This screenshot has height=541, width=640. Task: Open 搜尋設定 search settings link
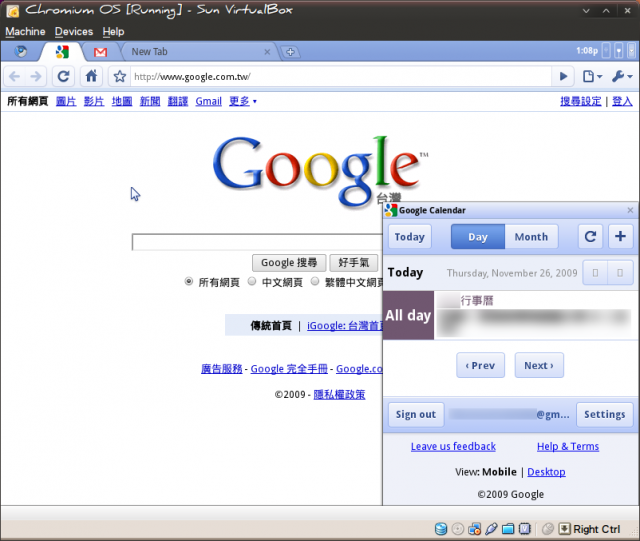tap(581, 101)
